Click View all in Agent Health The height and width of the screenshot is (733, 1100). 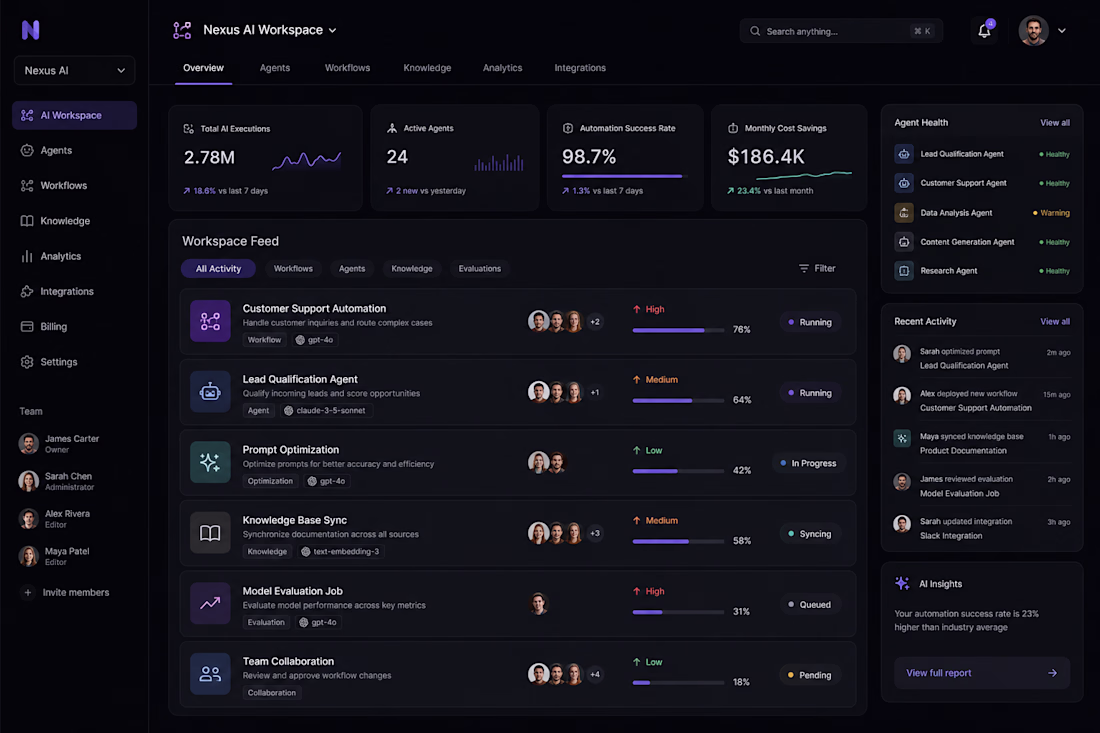[1054, 123]
